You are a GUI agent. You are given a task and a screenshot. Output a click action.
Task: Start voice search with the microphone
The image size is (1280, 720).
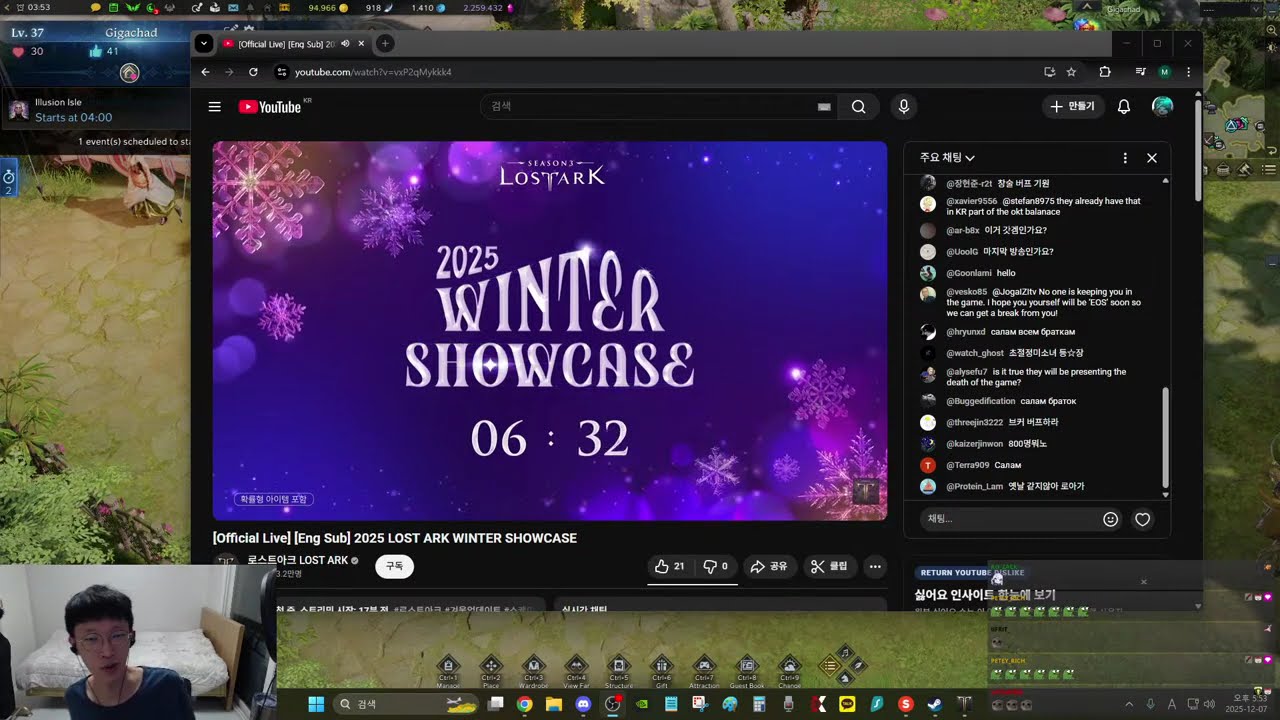[x=904, y=107]
